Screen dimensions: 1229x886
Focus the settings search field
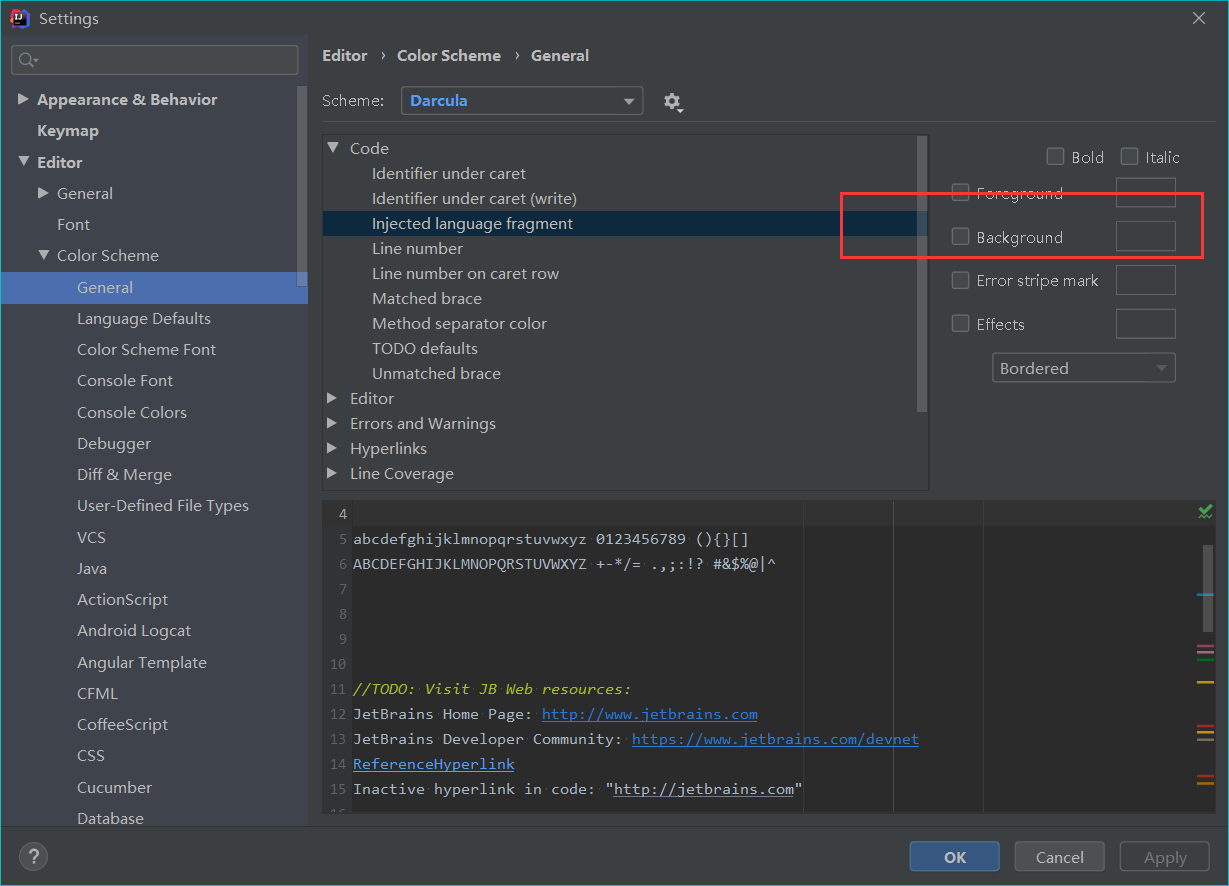pos(155,60)
